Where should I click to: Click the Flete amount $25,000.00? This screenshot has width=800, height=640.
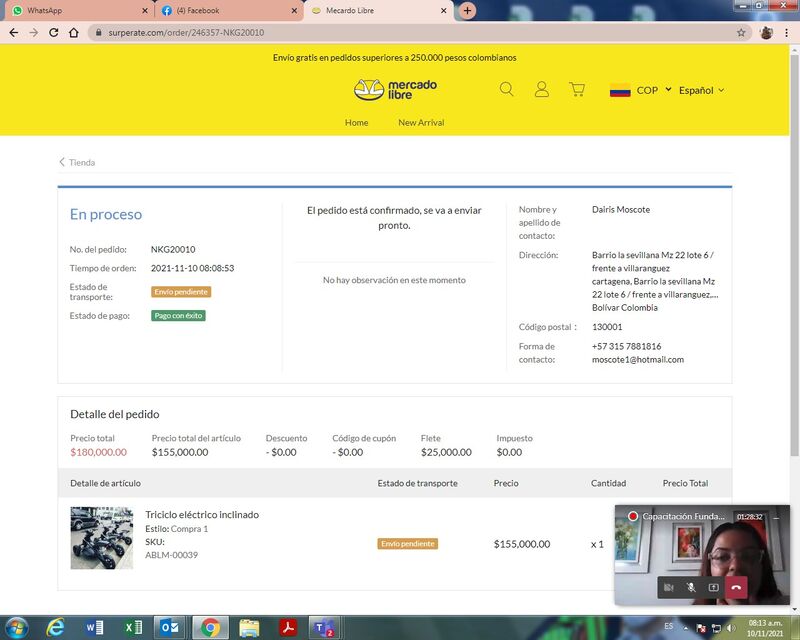pyautogui.click(x=446, y=452)
